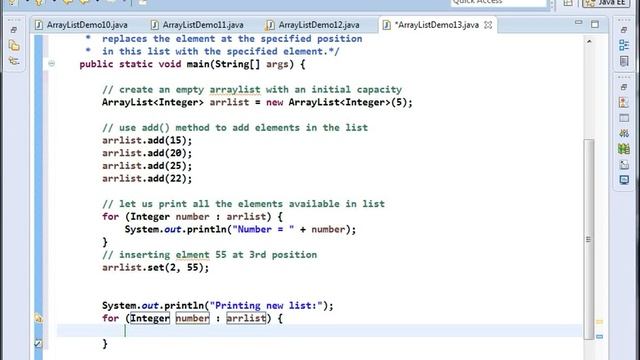The height and width of the screenshot is (360, 640).
Task: Place cursor in 'arrlist.add(25);' line
Action: point(147,166)
